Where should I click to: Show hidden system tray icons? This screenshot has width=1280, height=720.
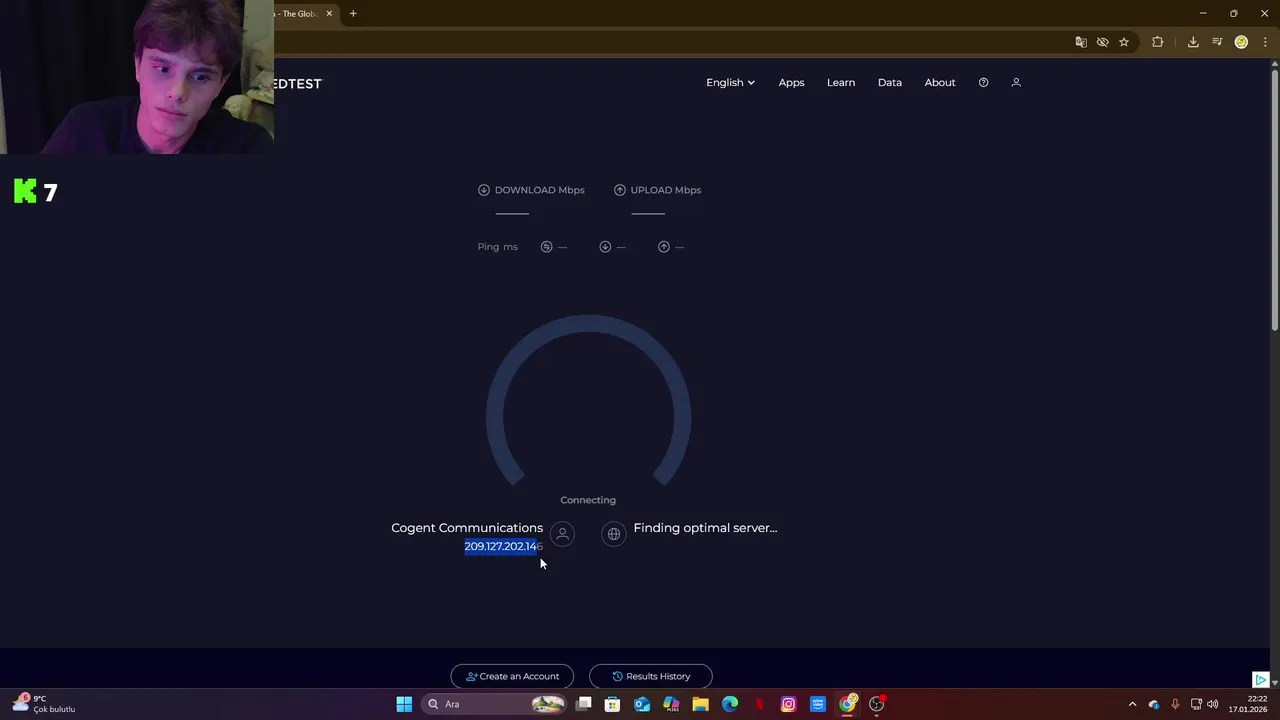tap(1132, 704)
